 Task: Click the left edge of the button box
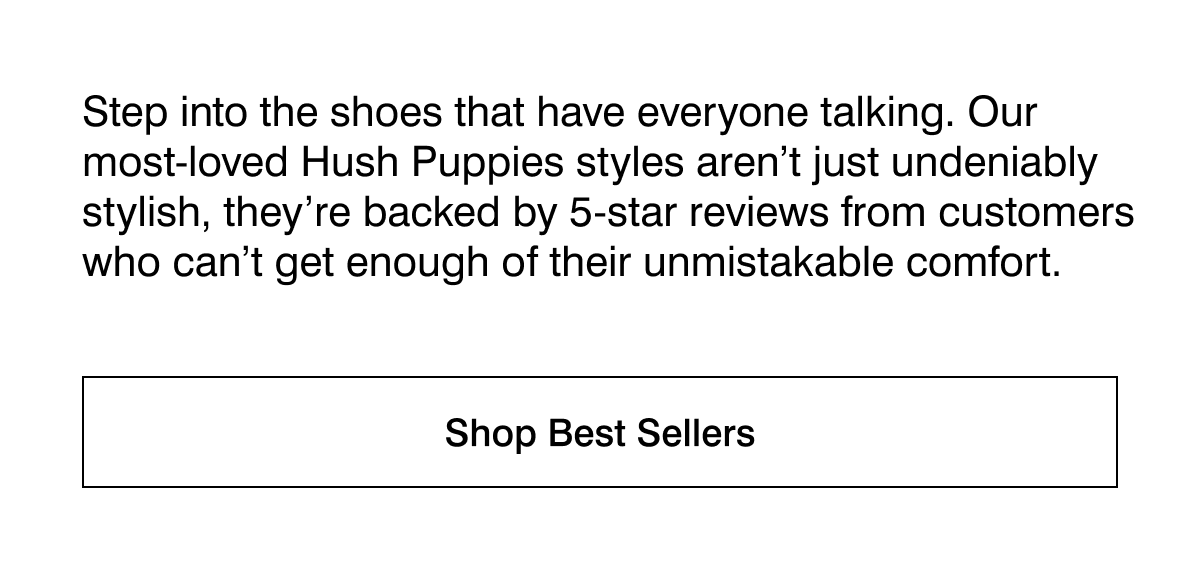pyautogui.click(x=83, y=432)
